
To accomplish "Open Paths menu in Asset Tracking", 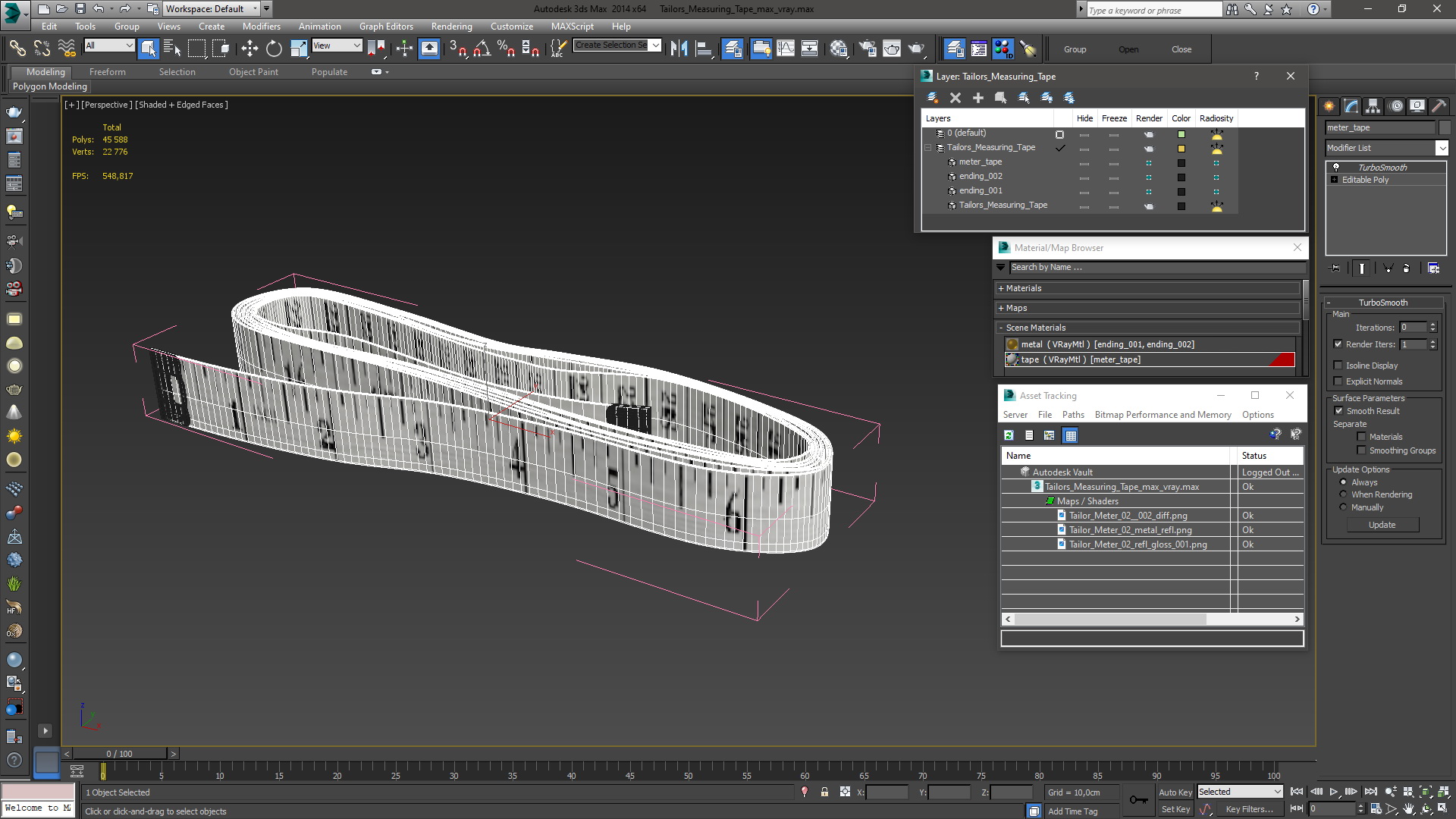I will (x=1073, y=415).
